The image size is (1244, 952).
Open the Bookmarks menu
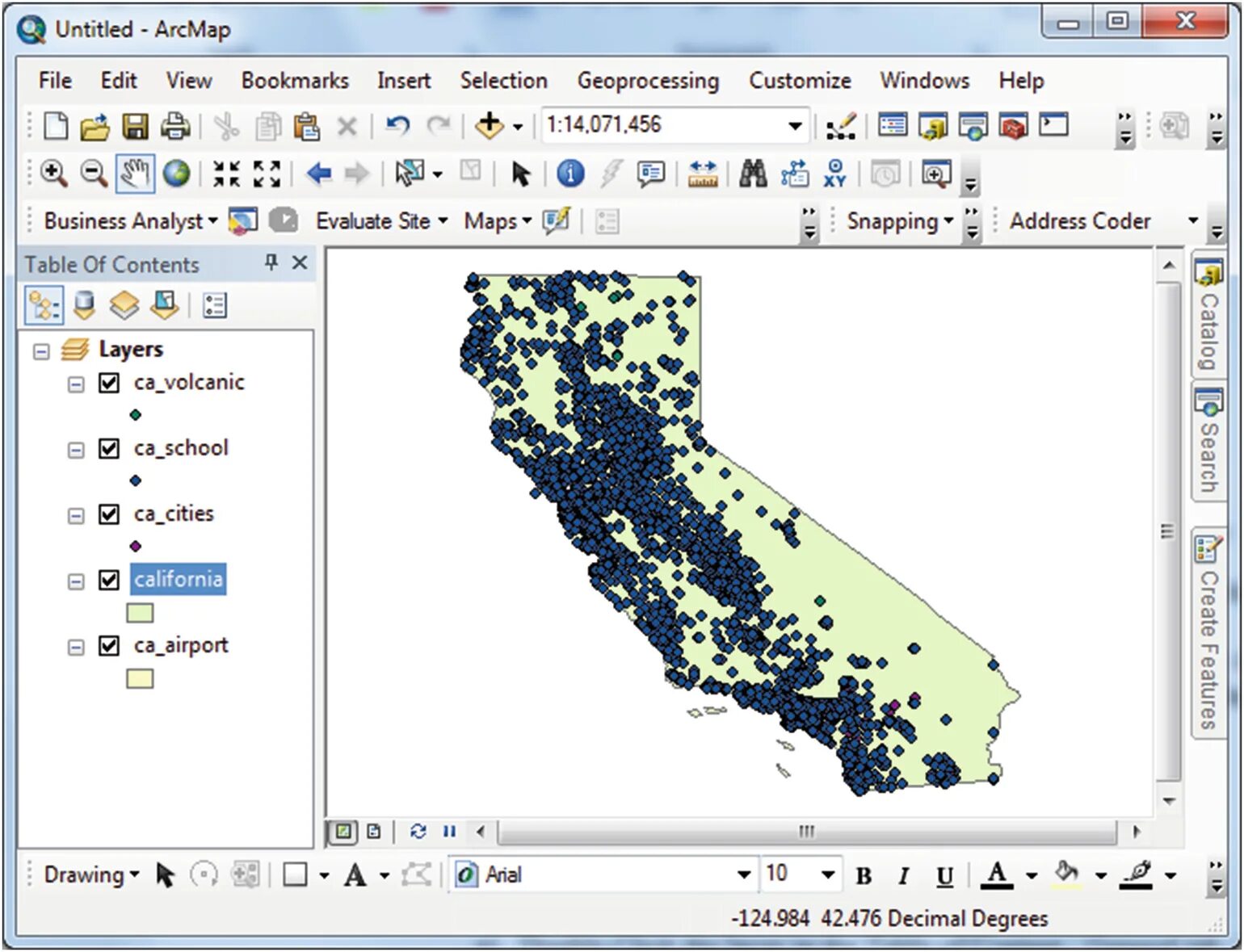coord(295,81)
